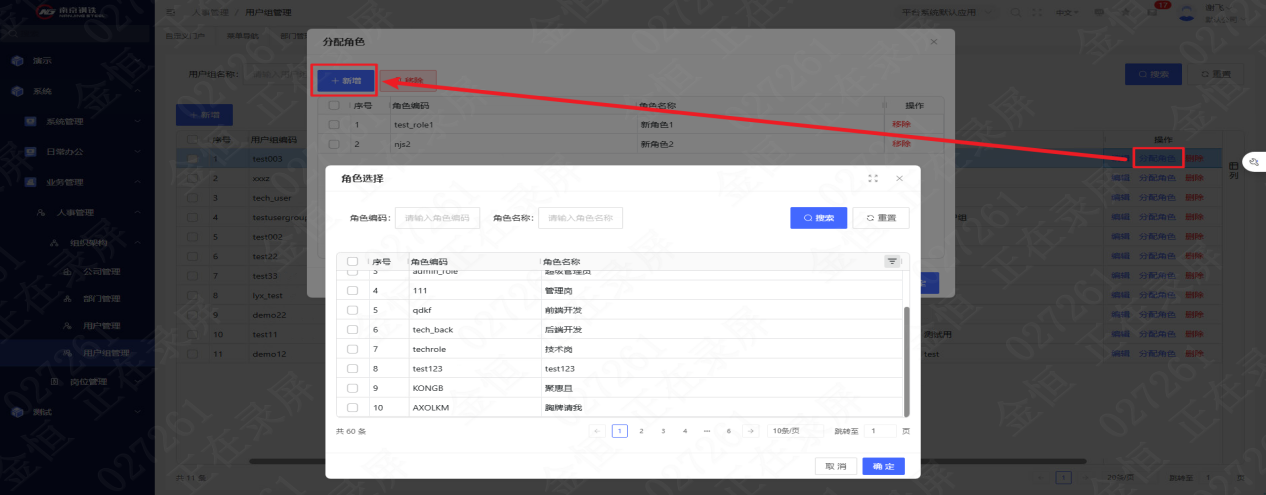1266x495 pixels.
Task: Click the 演示 sidebar cube icon
Action: tap(17, 60)
